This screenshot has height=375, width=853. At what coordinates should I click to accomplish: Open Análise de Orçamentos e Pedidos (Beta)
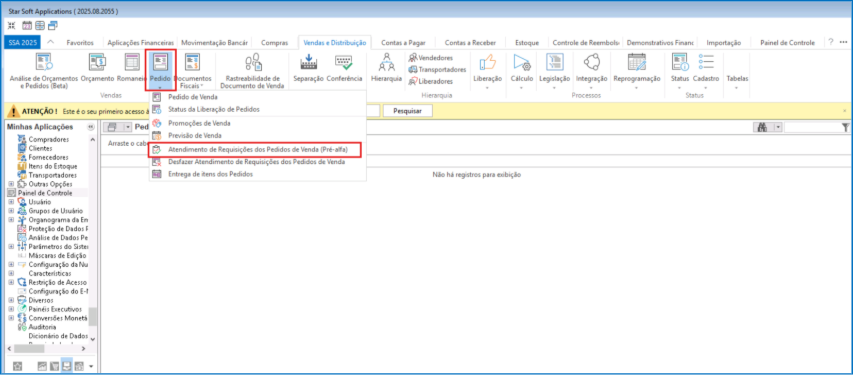pos(44,70)
